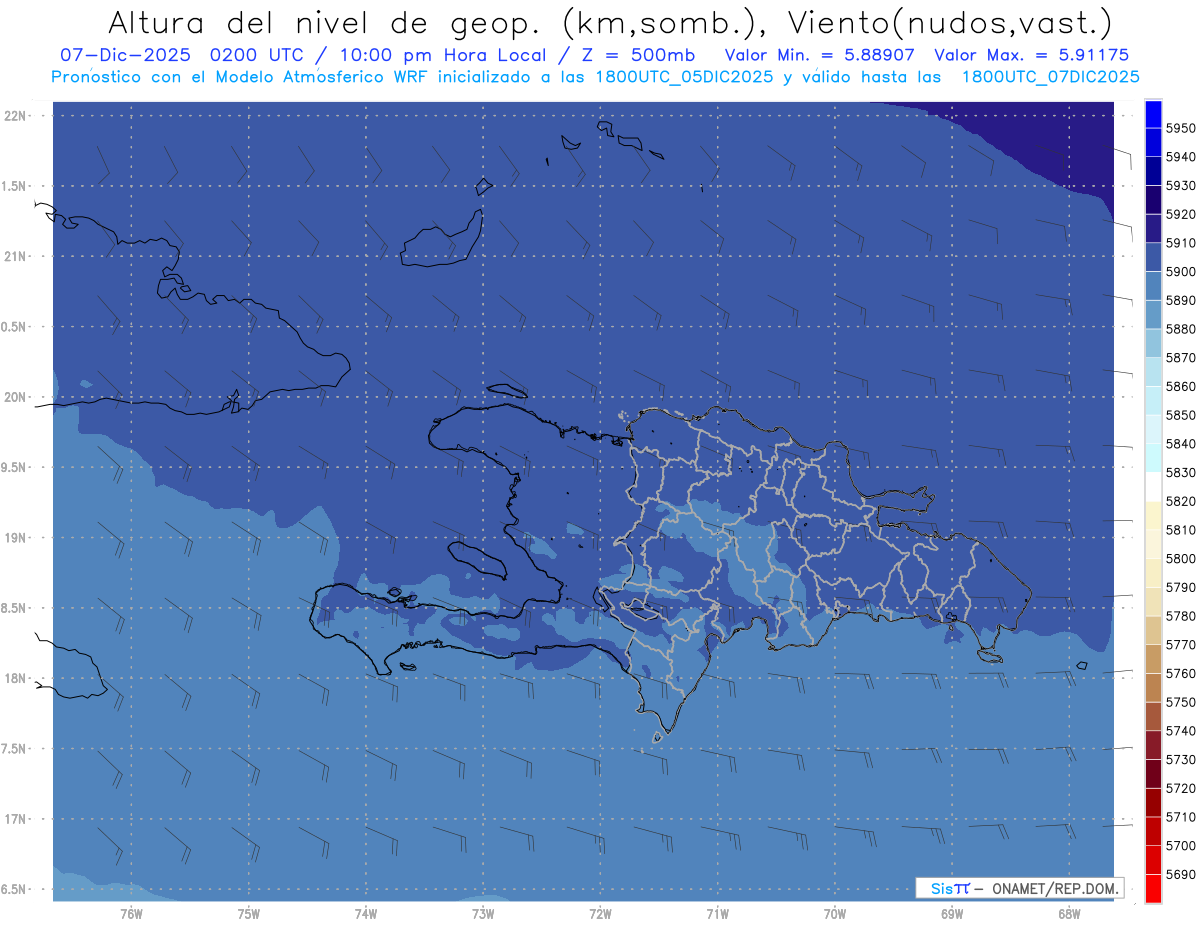
Task: Click the color bar segment between 5890 and 5900
Action: (1153, 286)
